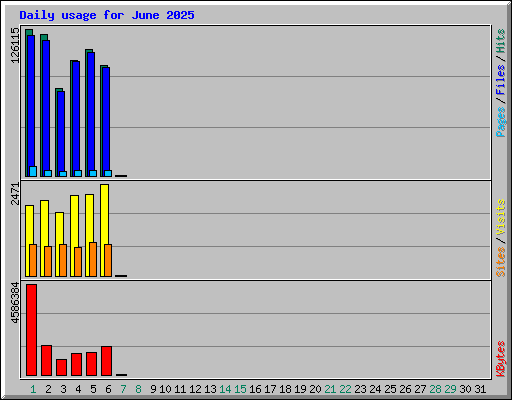Click the 'Sites / Visits' legend label
The image size is (512, 400).
[x=500, y=238]
